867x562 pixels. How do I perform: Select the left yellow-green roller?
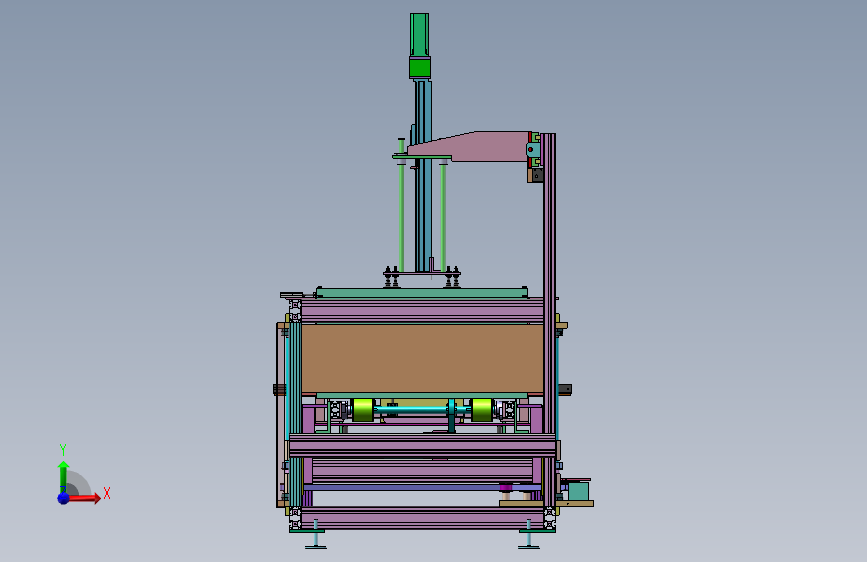(x=363, y=410)
